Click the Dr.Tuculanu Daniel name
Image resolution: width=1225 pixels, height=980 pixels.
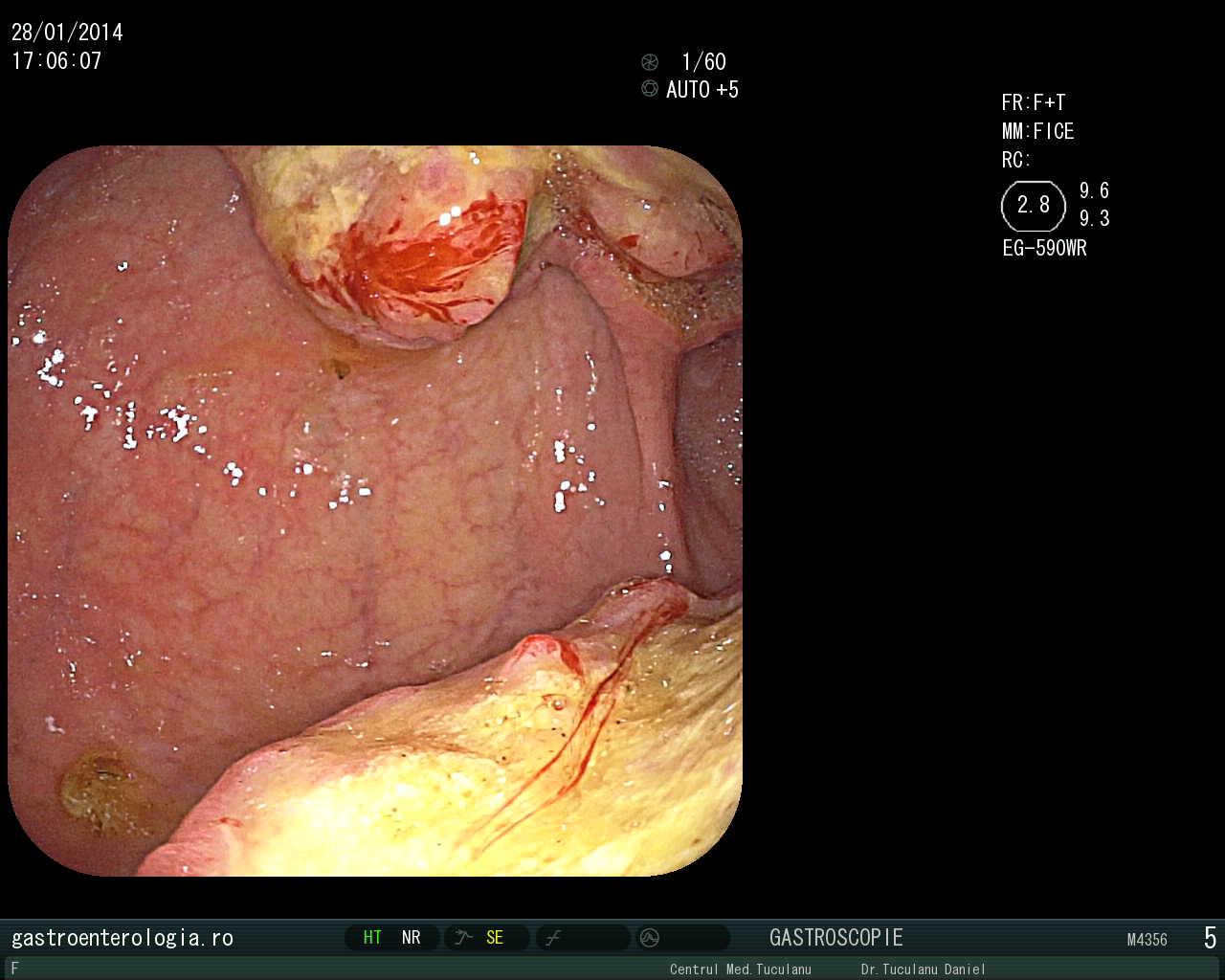[x=924, y=969]
